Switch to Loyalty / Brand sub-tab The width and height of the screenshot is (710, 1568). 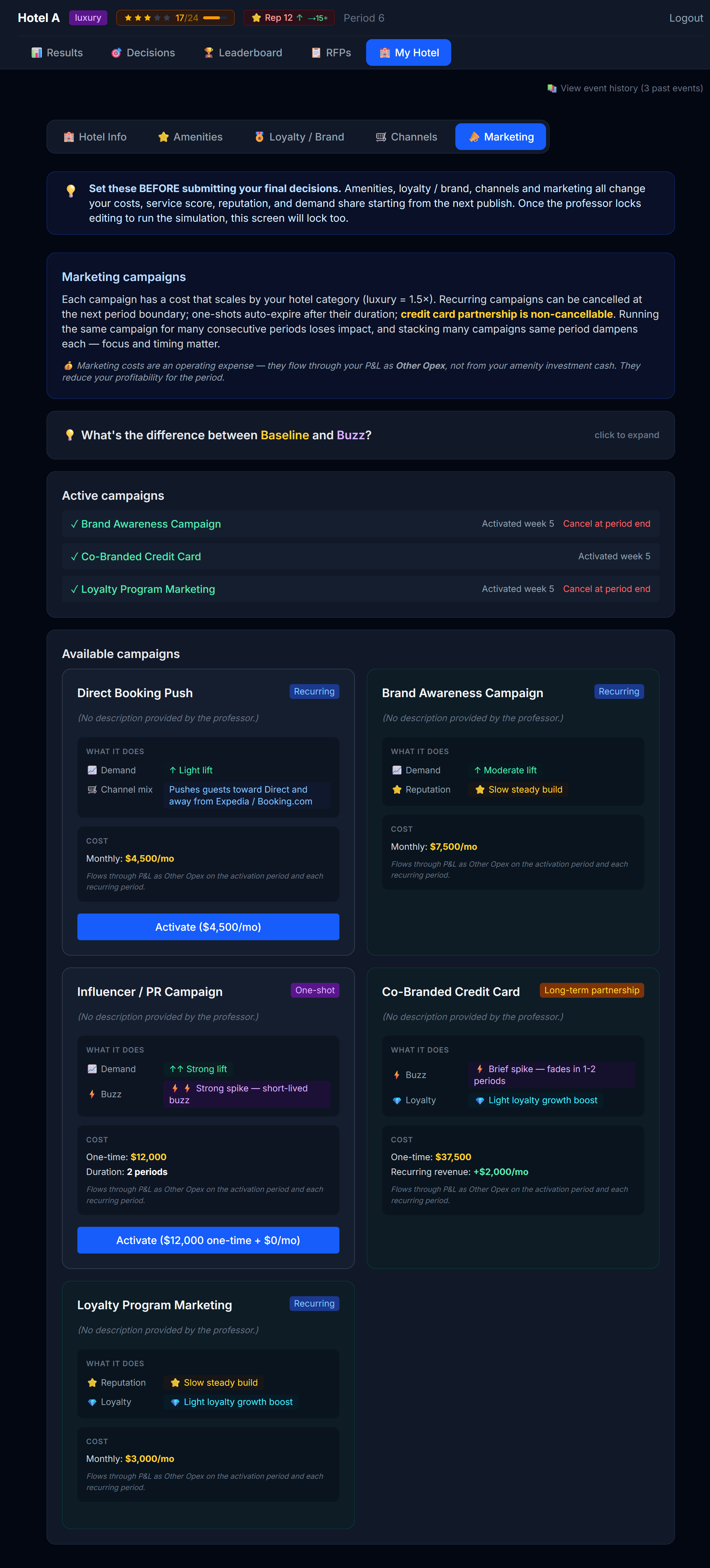pos(299,137)
